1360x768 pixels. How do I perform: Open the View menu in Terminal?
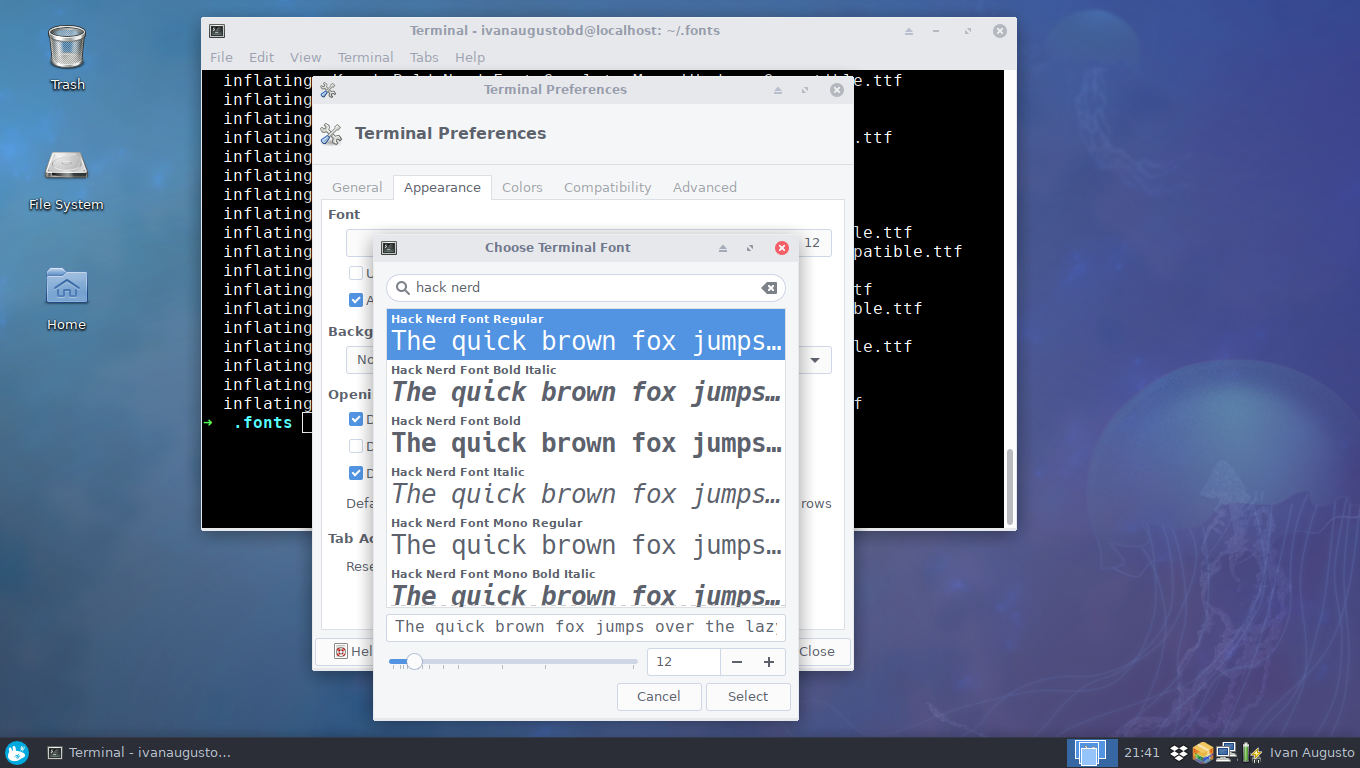[x=306, y=57]
